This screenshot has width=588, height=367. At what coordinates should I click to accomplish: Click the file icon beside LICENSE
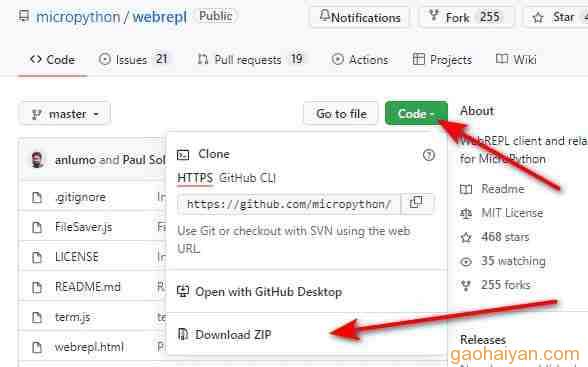tap(37, 258)
